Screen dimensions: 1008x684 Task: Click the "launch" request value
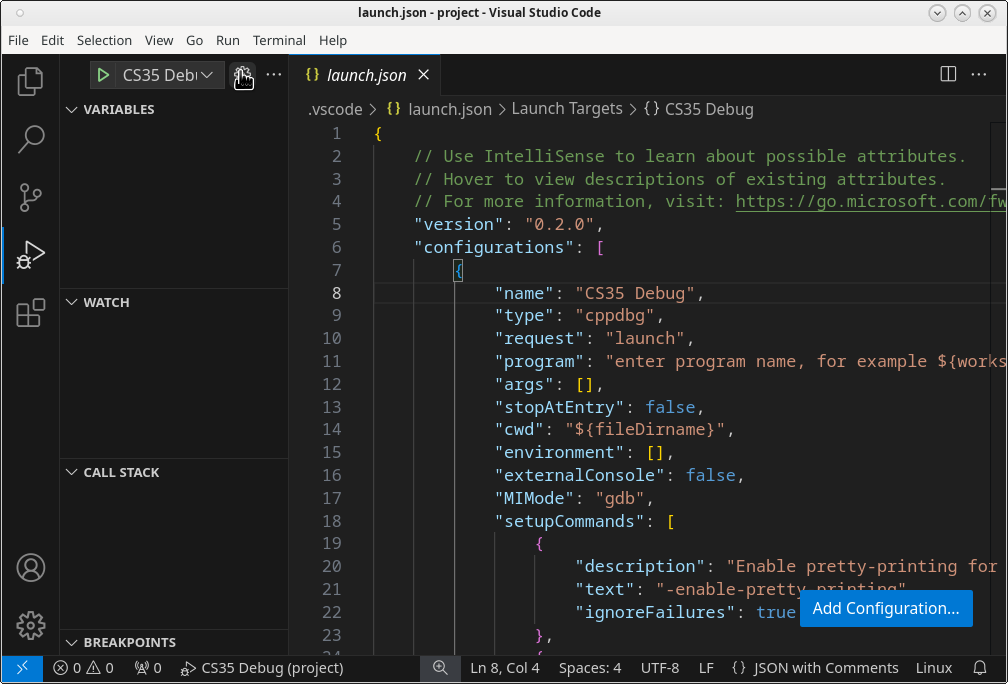[x=645, y=339]
